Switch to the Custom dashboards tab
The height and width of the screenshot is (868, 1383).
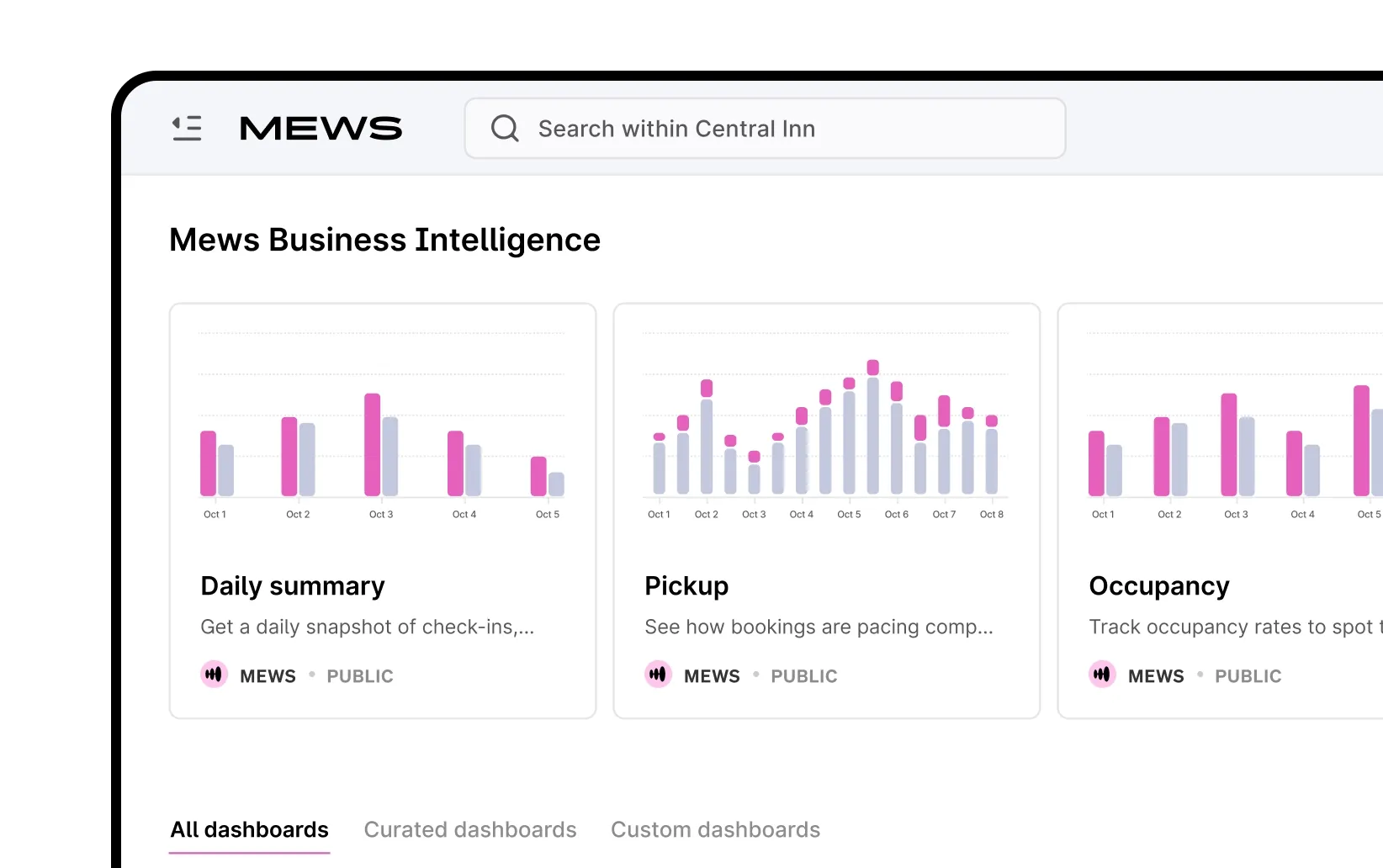coord(715,830)
